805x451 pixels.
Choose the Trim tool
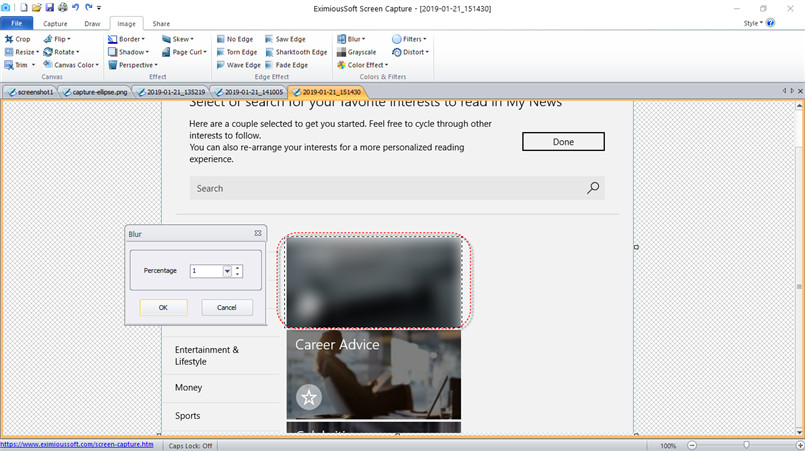(x=20, y=65)
